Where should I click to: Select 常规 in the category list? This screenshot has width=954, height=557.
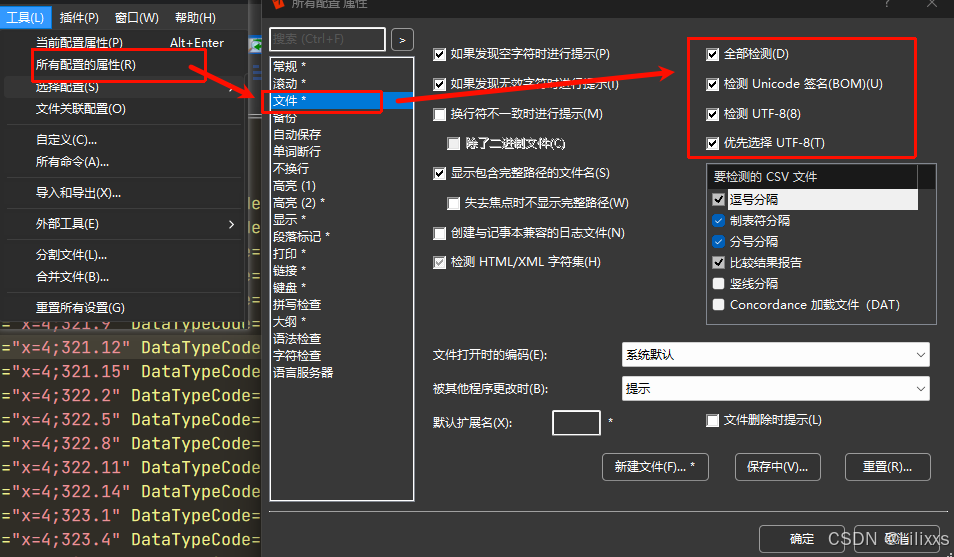[342, 66]
